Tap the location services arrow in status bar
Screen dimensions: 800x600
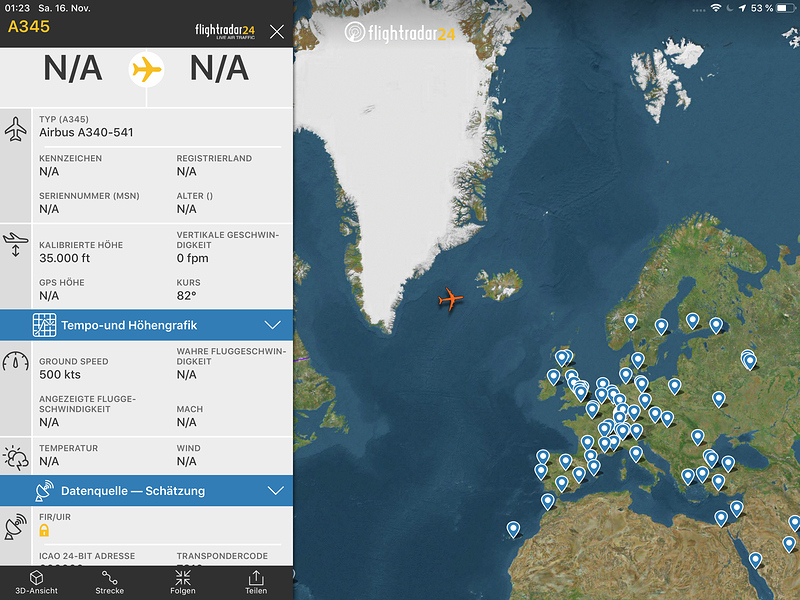[x=742, y=8]
